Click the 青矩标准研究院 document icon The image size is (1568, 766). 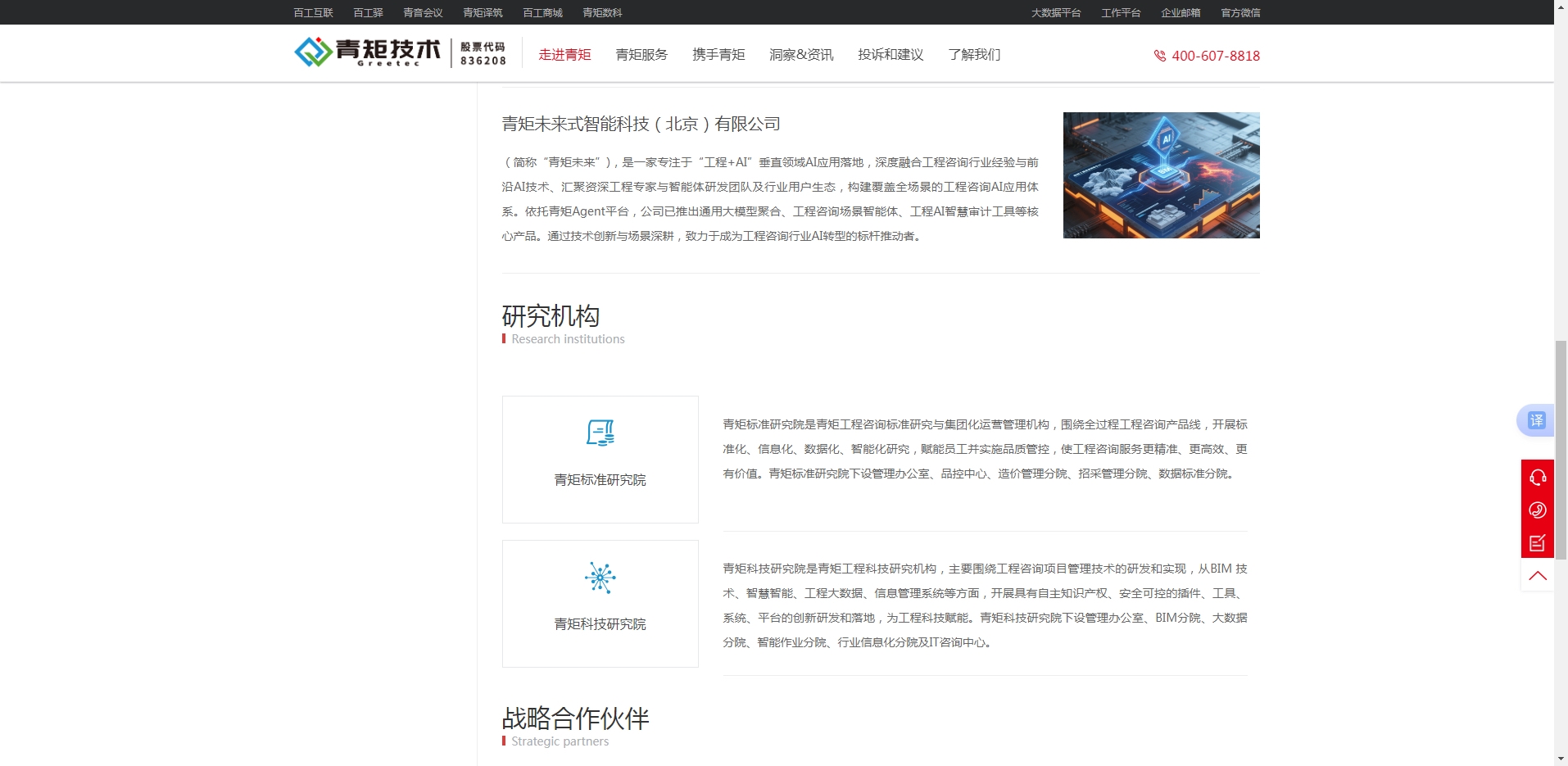pyautogui.click(x=600, y=433)
